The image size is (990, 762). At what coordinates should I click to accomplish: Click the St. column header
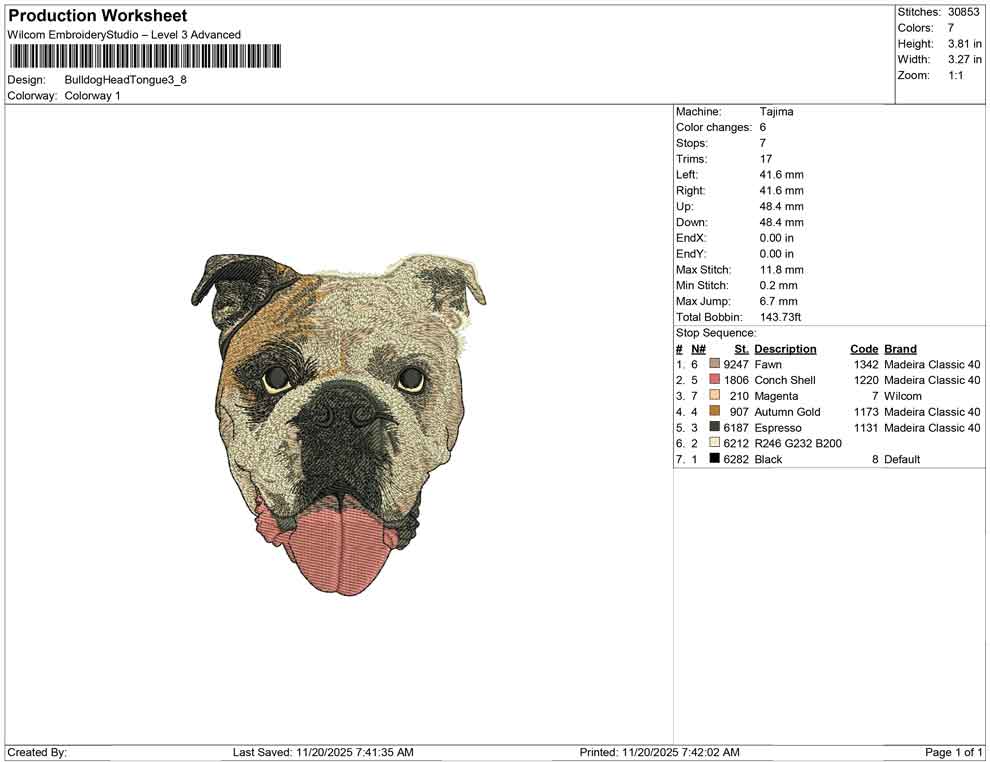pos(740,348)
